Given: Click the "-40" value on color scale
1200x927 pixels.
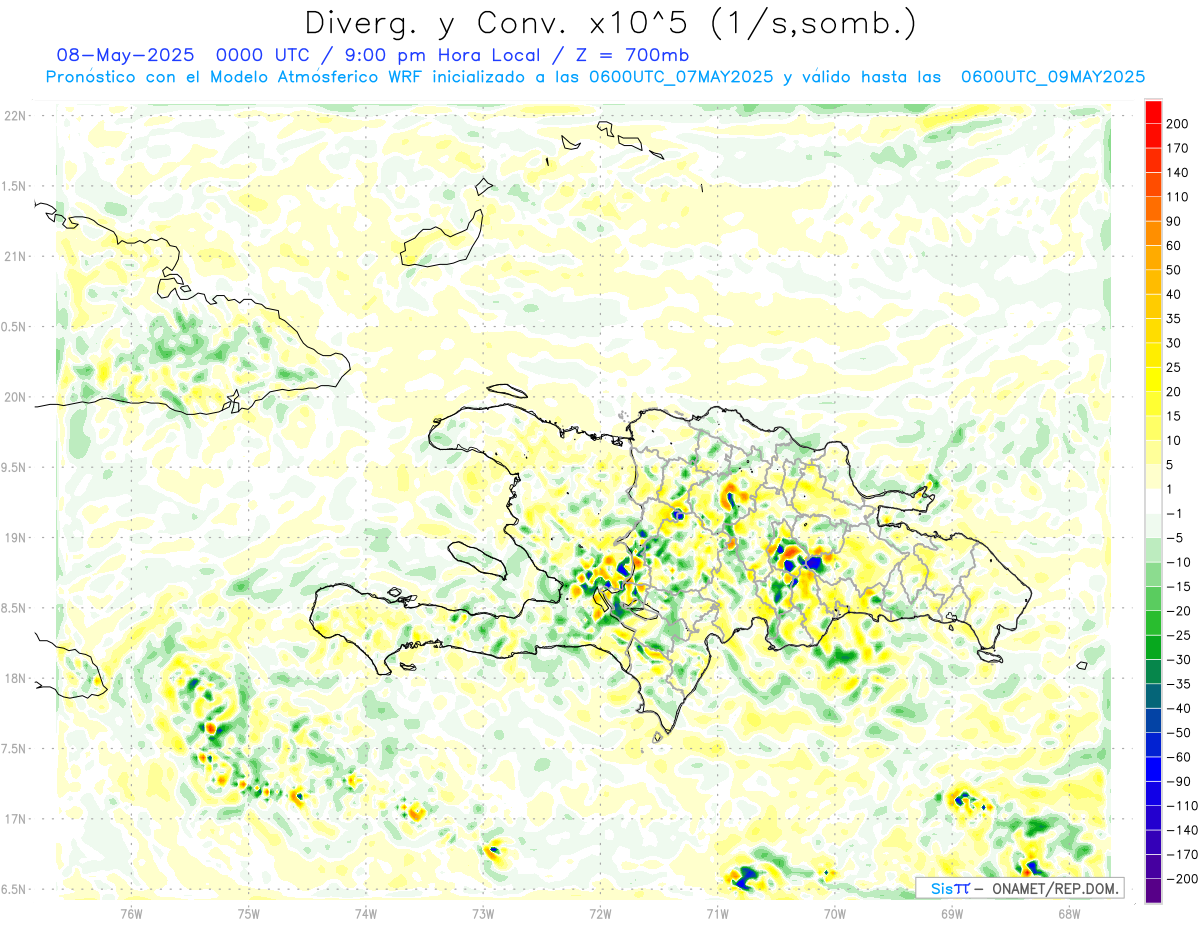Looking at the screenshot, I should (x=1178, y=708).
